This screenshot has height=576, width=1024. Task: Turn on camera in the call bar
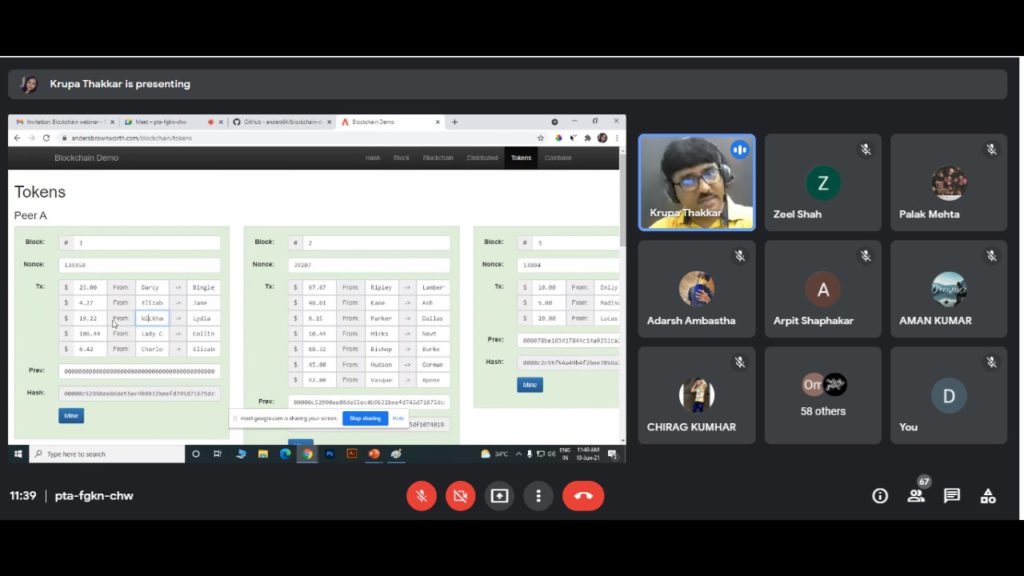coord(460,496)
